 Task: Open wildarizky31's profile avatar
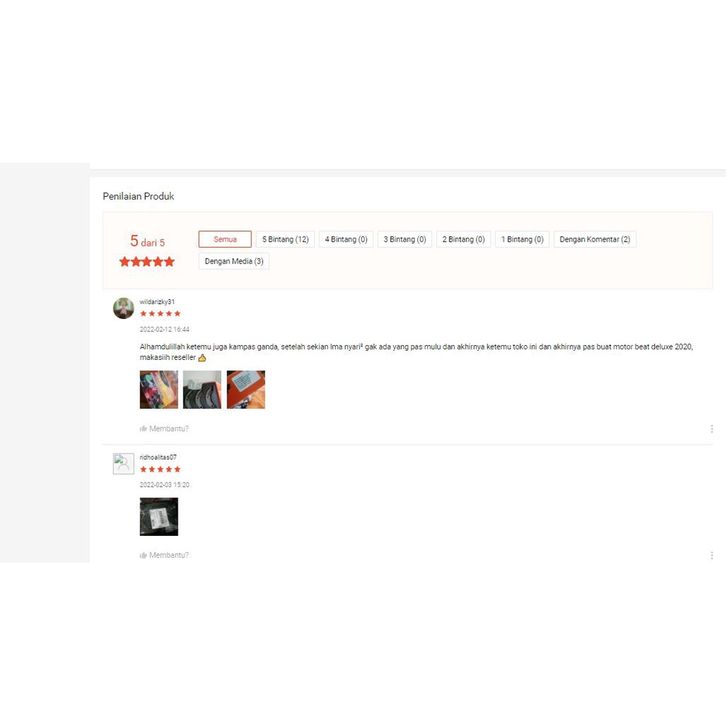(x=124, y=308)
